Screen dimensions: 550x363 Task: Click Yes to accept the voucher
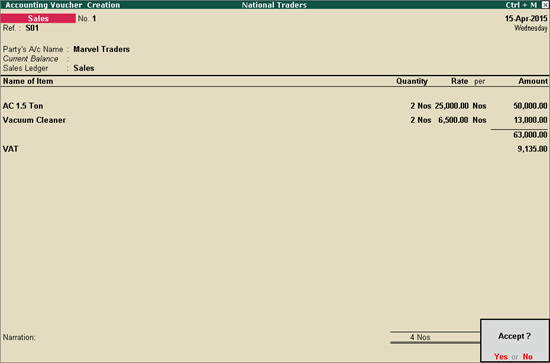click(x=501, y=357)
